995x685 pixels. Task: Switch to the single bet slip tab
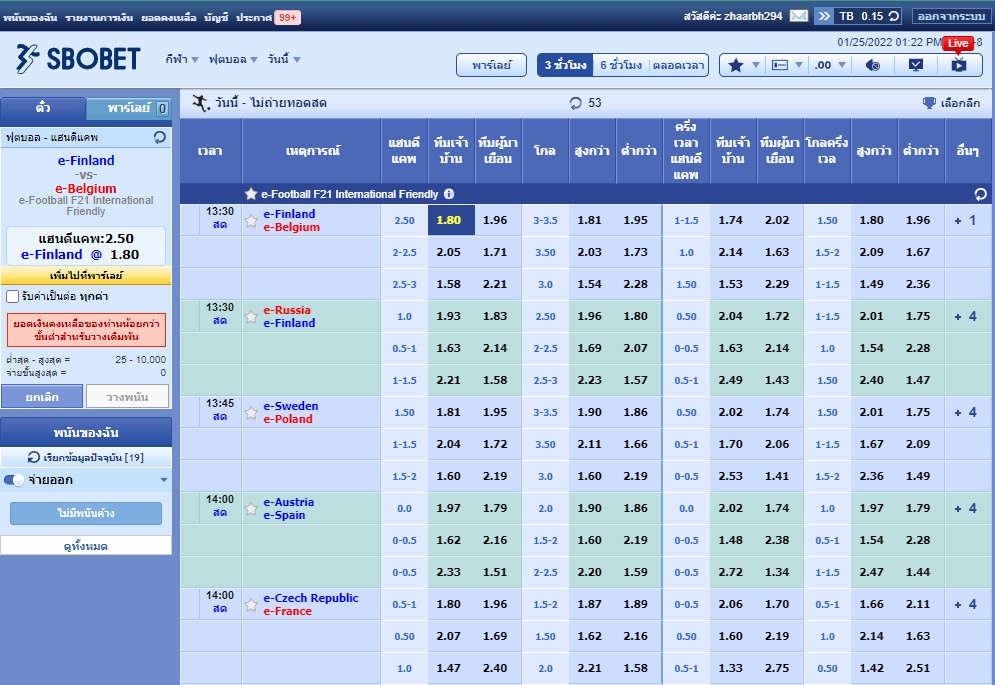click(43, 108)
